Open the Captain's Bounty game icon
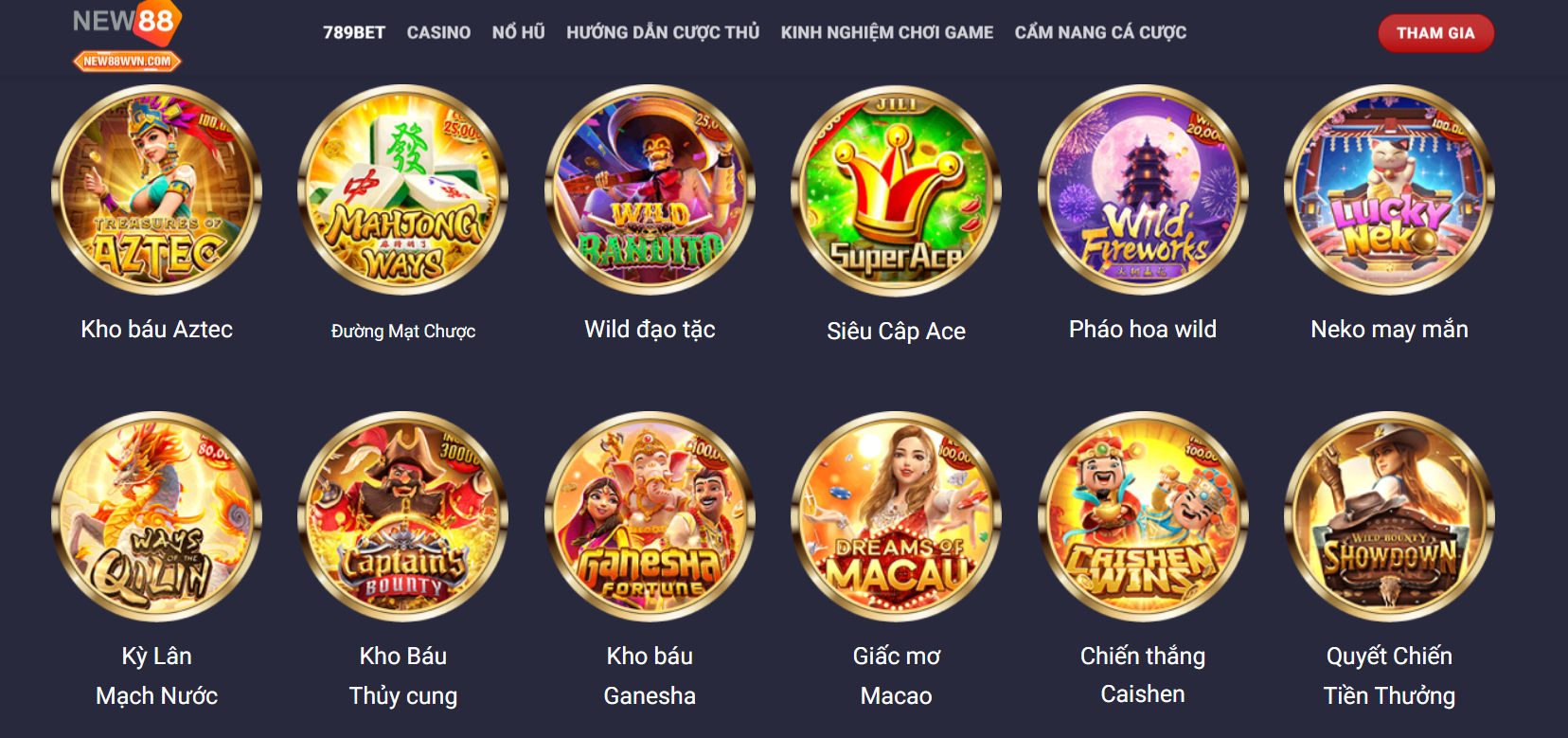This screenshot has height=738, width=1568. pos(403,516)
